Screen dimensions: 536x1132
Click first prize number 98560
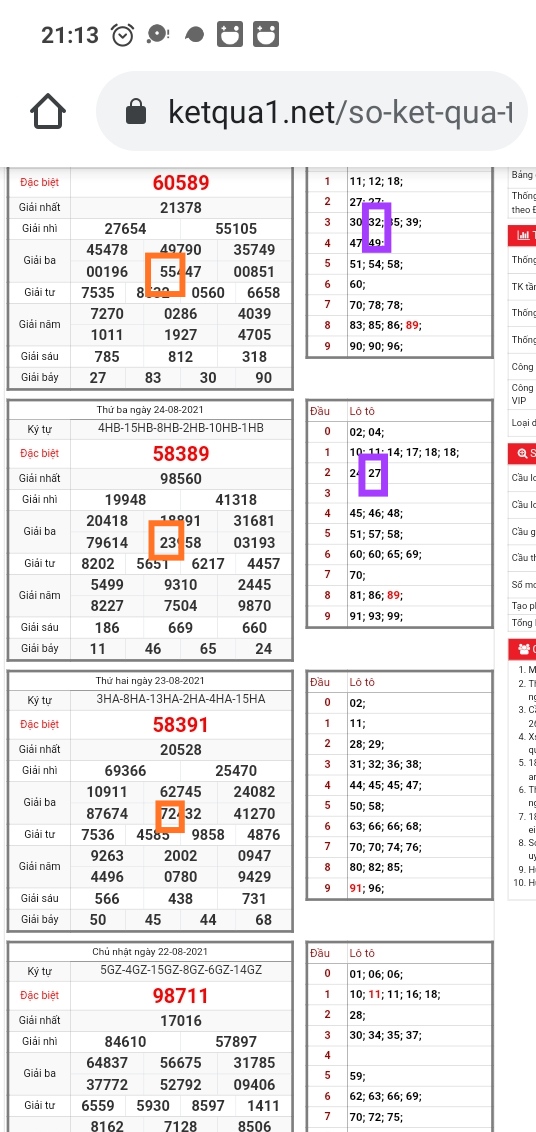click(181, 479)
